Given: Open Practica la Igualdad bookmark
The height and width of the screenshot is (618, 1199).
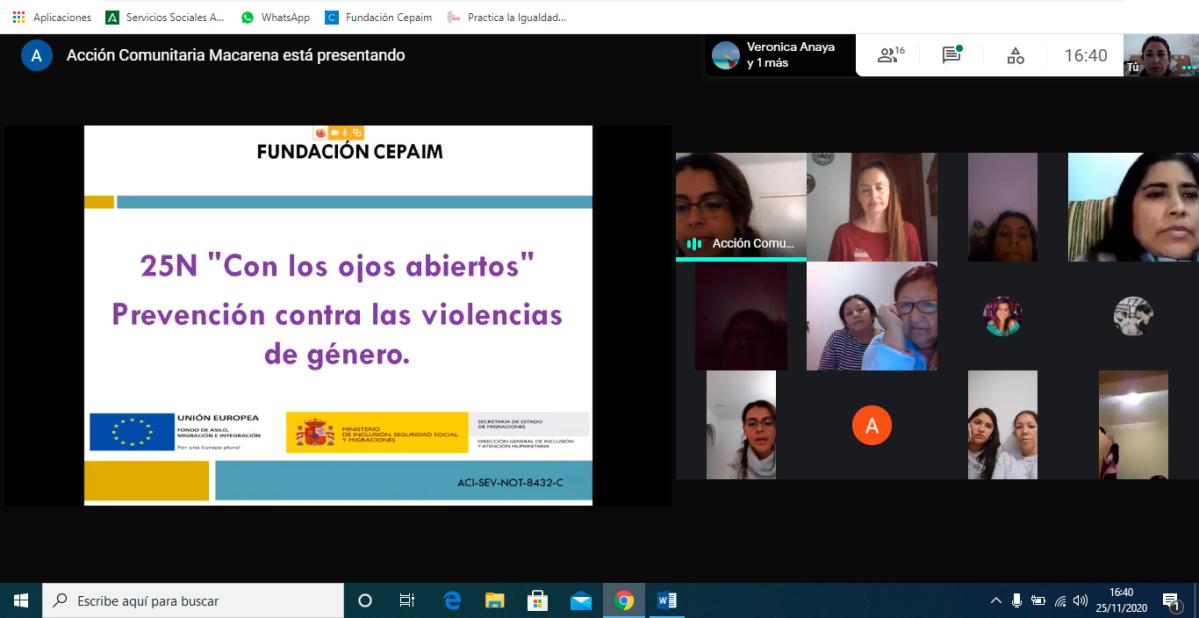Looking at the screenshot, I should (506, 17).
